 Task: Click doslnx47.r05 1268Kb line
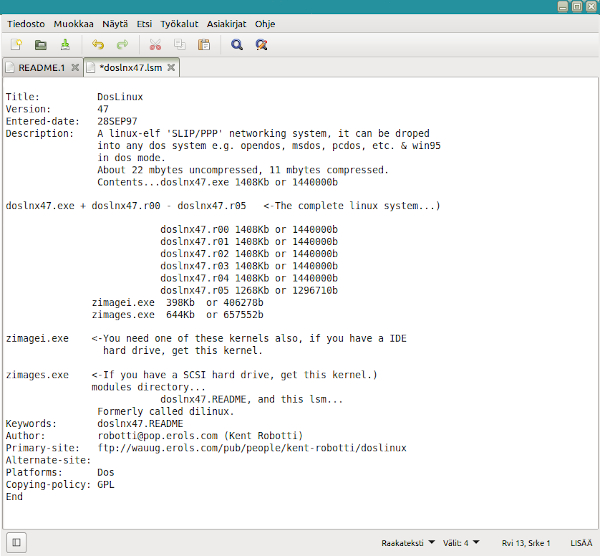click(x=249, y=290)
